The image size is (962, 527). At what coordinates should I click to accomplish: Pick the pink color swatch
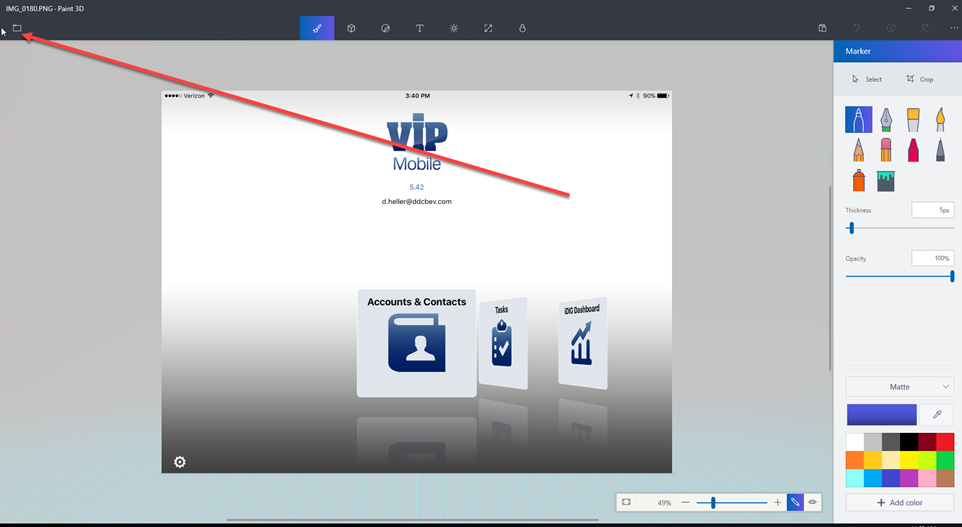(x=927, y=478)
